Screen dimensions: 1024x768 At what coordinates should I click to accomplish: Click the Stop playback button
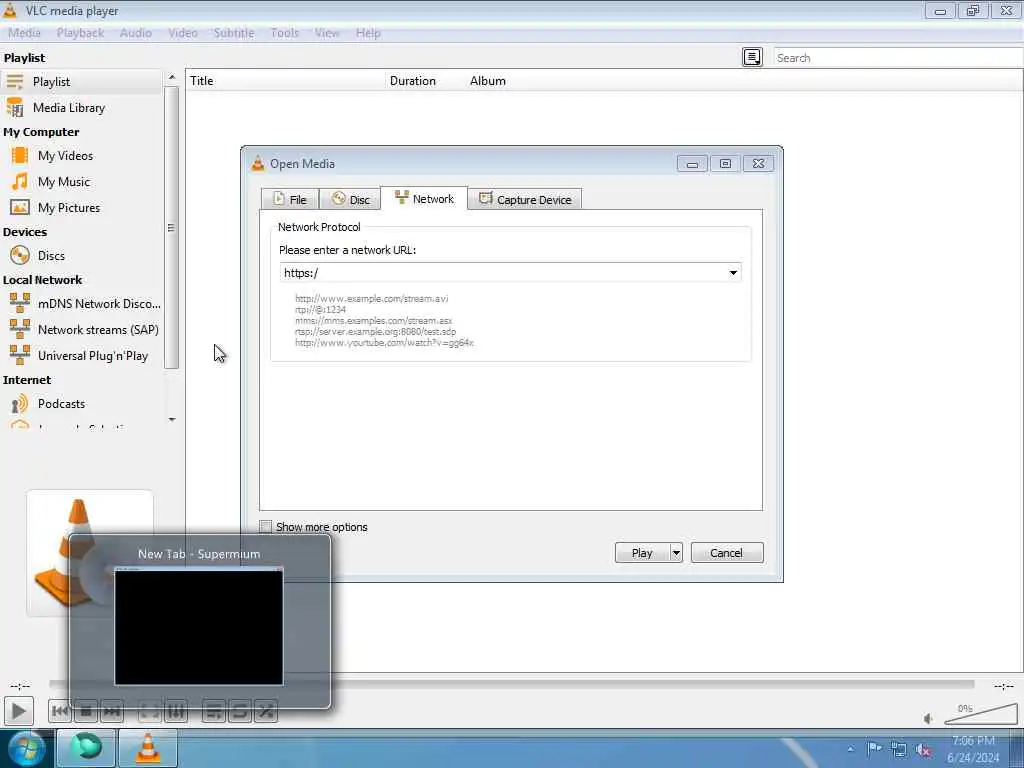(86, 711)
